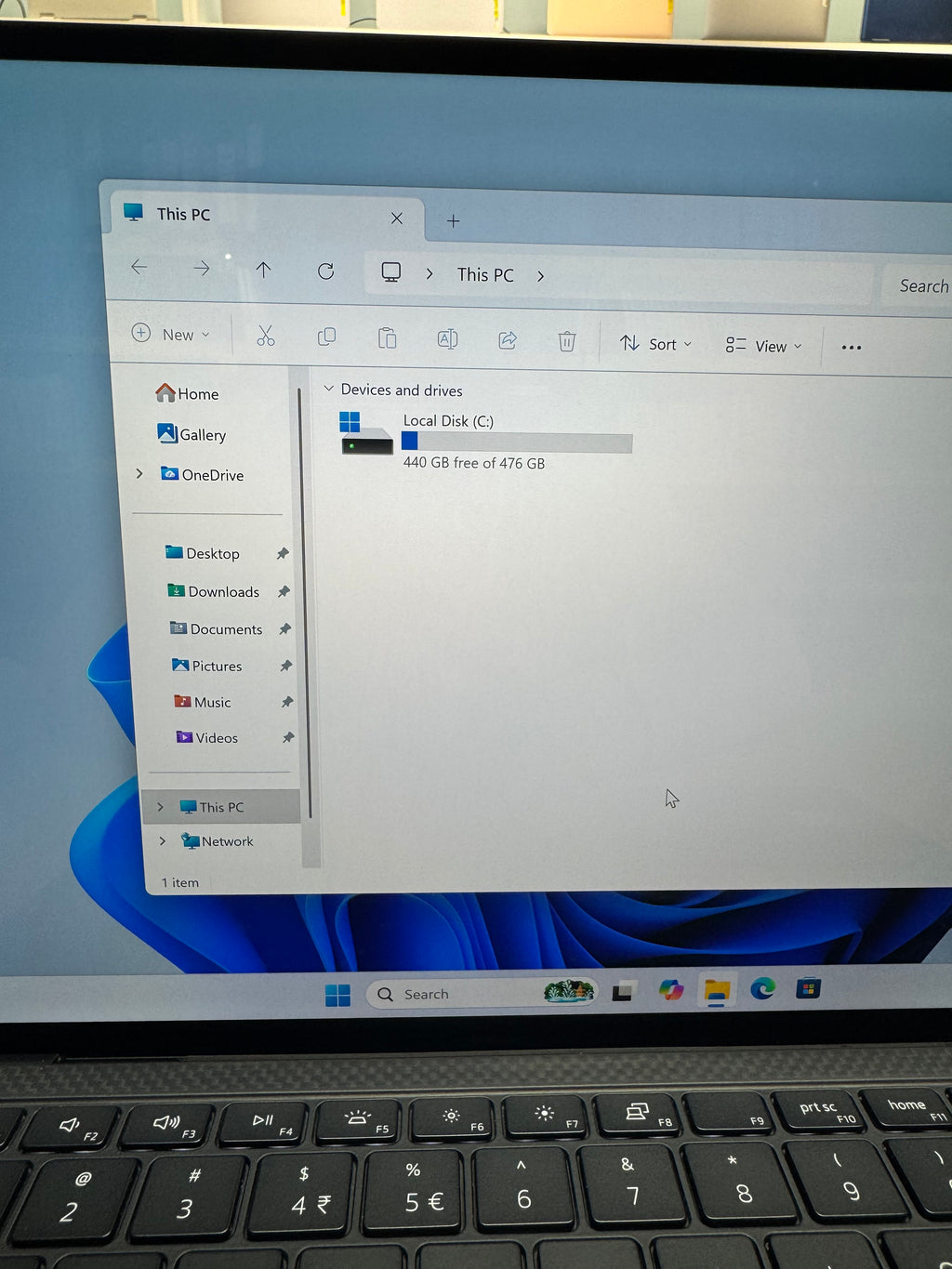This screenshot has width=952, height=1269.
Task: Click File Explorer icon on the taskbar
Action: pyautogui.click(x=716, y=991)
